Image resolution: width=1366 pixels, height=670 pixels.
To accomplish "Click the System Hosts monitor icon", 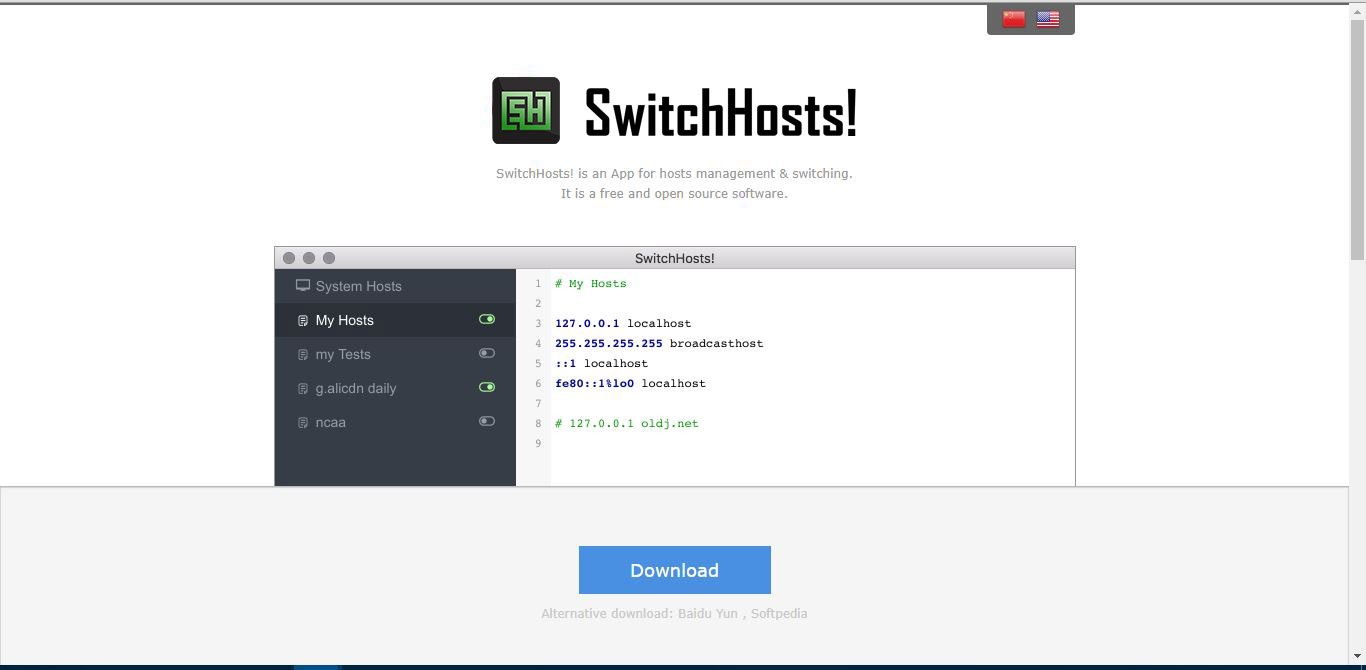I will click(303, 286).
